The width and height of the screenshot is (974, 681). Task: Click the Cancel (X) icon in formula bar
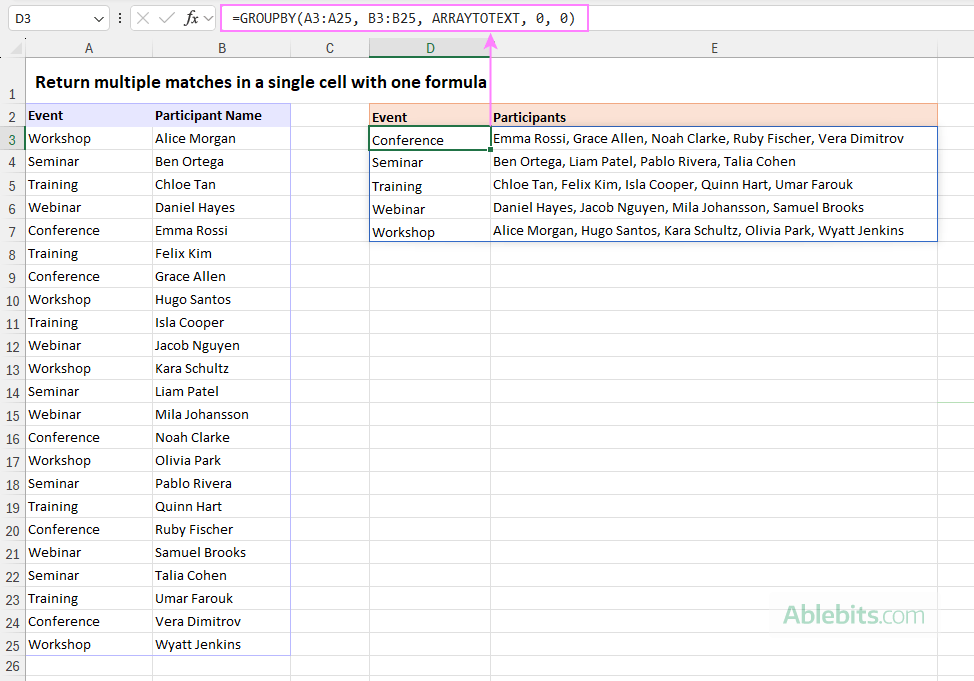pyautogui.click(x=143, y=18)
